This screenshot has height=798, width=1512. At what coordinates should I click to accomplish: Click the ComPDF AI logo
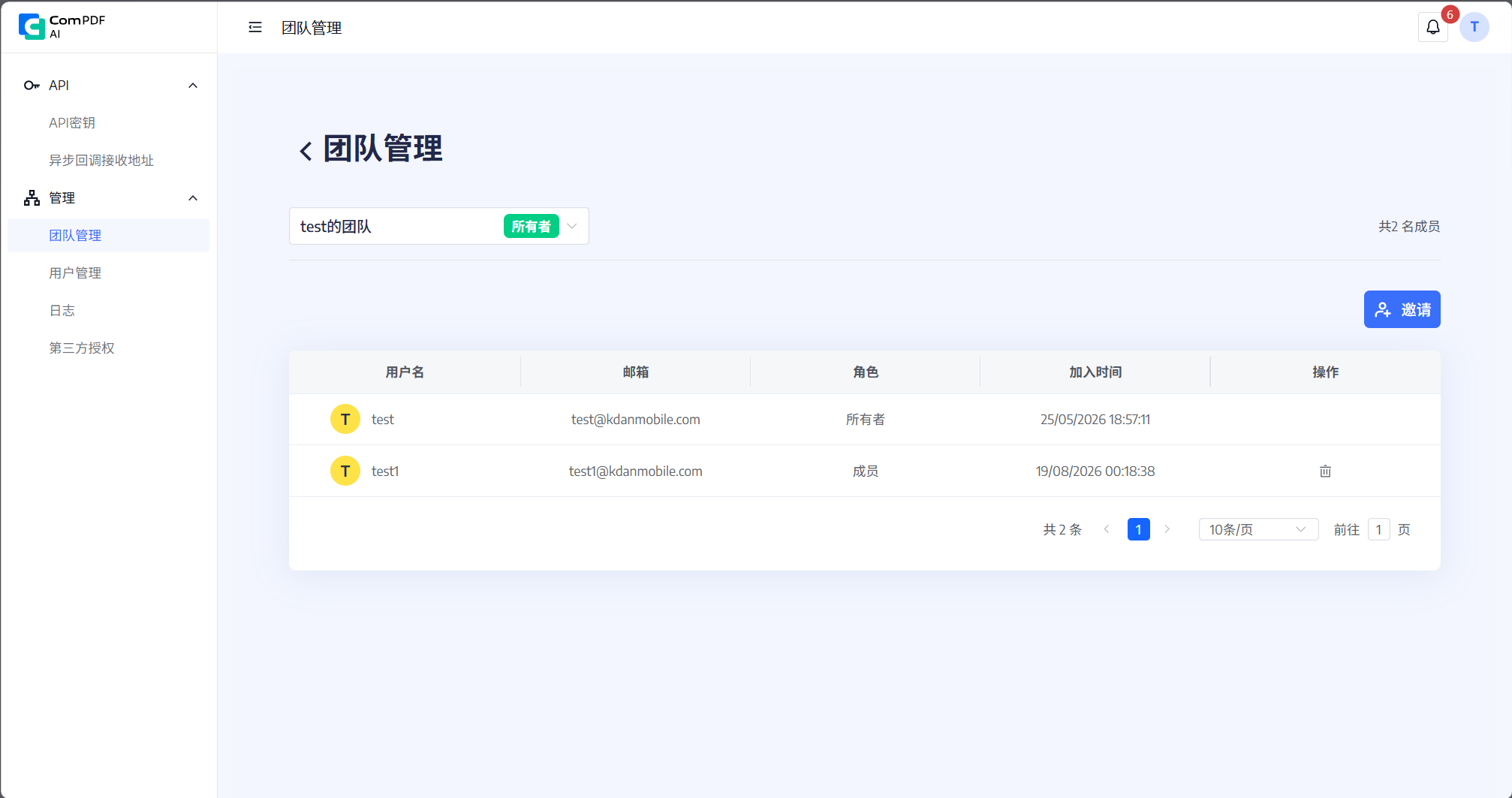(62, 26)
